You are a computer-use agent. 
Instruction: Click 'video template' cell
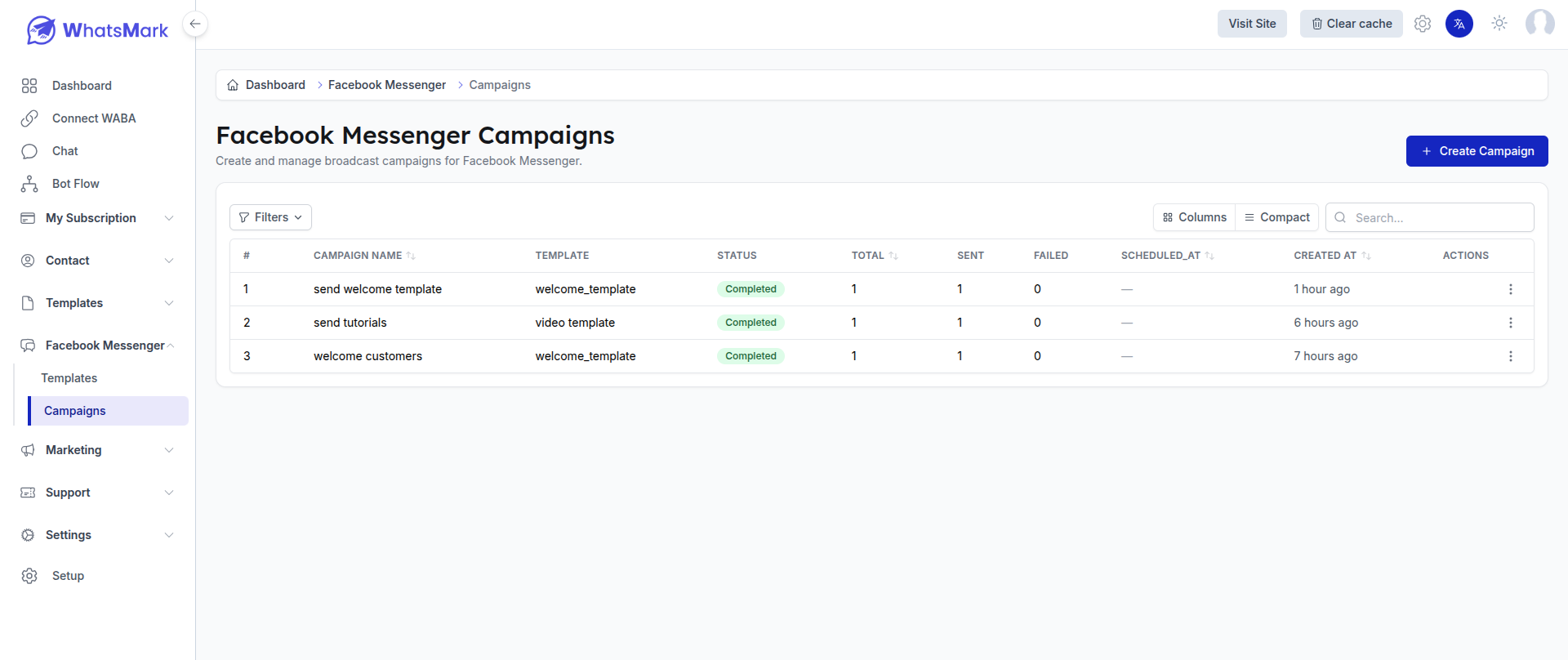click(x=575, y=323)
